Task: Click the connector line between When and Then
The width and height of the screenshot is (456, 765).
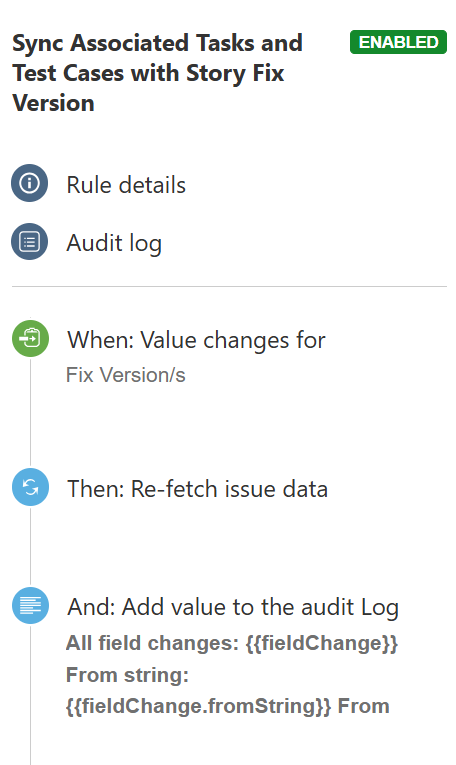Action: [30, 413]
